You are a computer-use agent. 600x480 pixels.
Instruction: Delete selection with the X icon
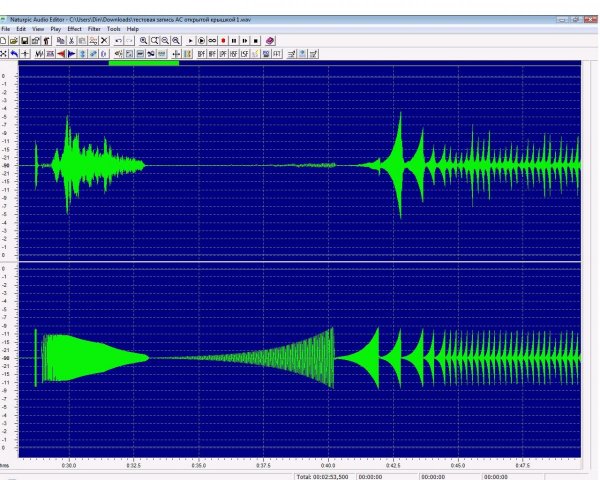tap(104, 41)
